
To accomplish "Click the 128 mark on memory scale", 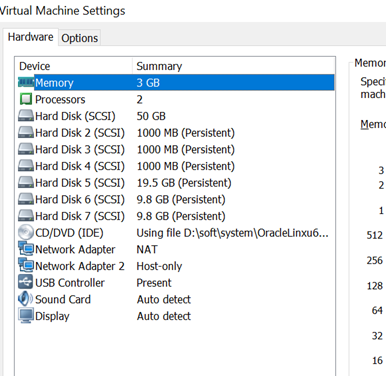I will pyautogui.click(x=375, y=286).
